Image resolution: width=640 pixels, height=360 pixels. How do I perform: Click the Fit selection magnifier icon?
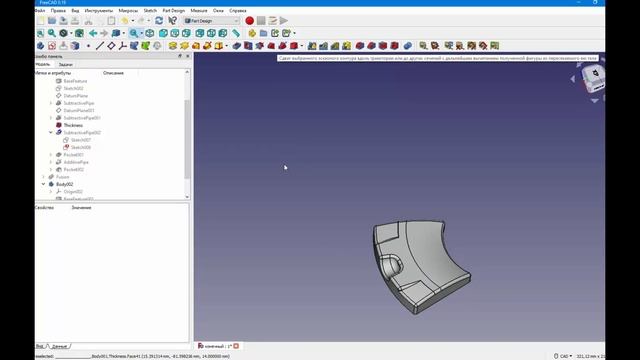[x=52, y=33]
